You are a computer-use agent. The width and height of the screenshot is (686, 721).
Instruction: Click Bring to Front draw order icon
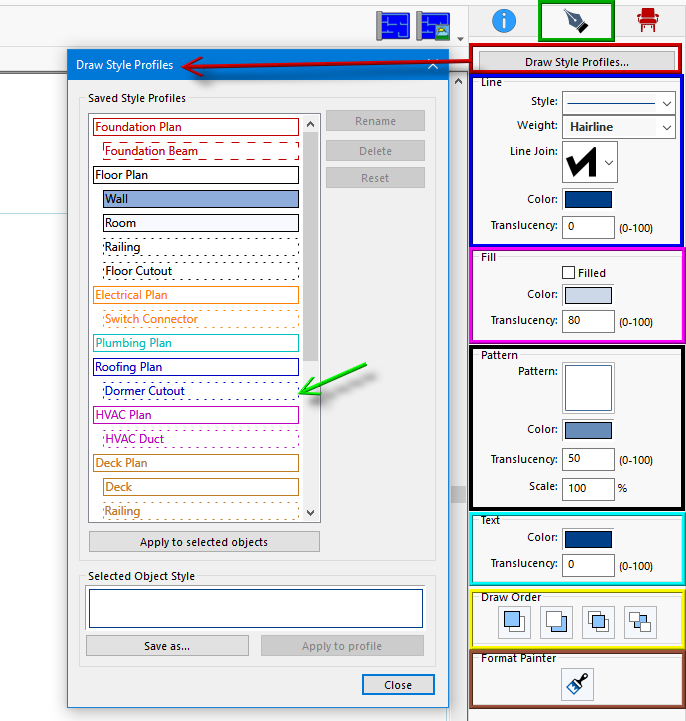tap(514, 622)
